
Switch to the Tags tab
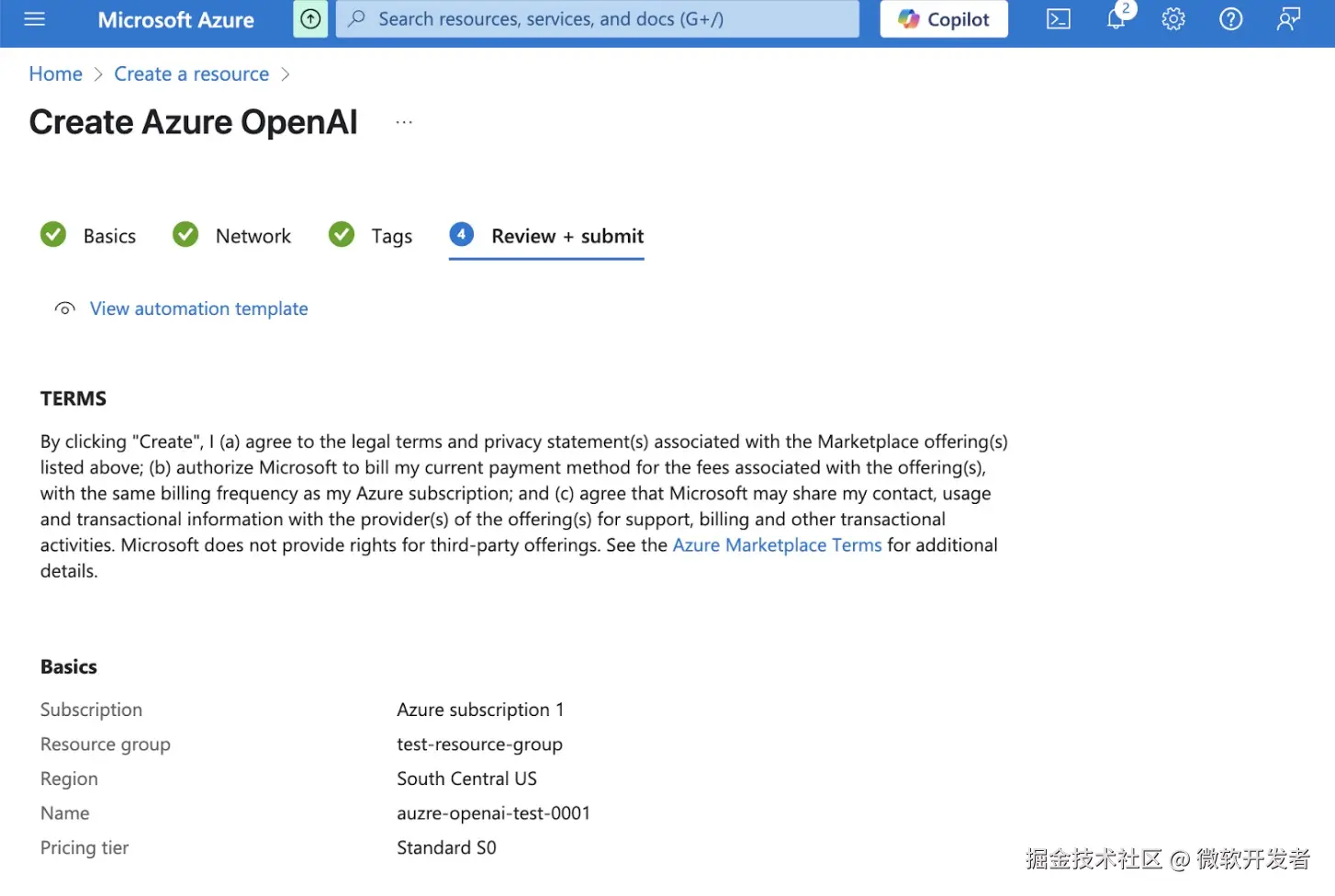tap(392, 237)
